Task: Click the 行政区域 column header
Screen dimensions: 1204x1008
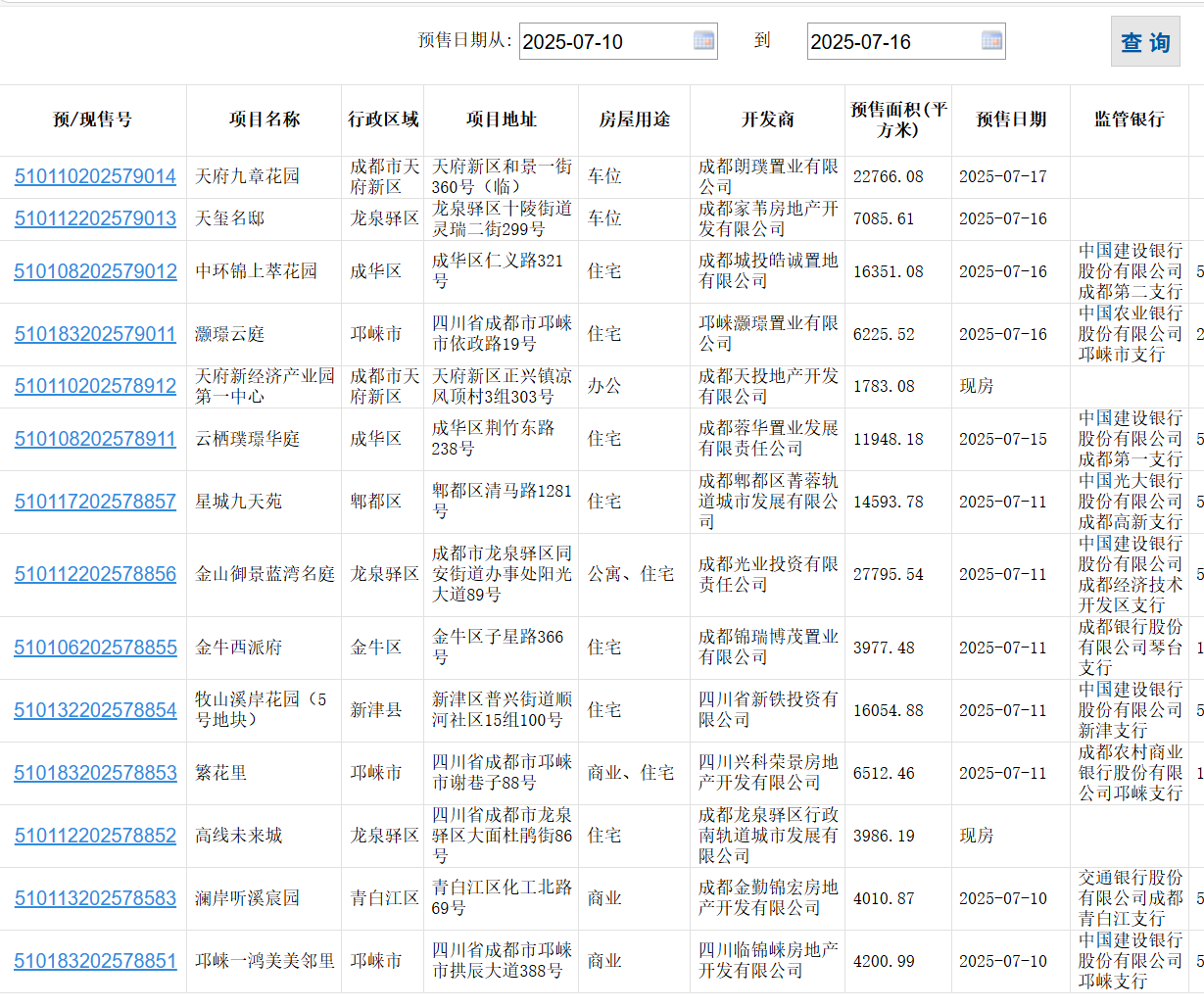Action: tap(383, 120)
